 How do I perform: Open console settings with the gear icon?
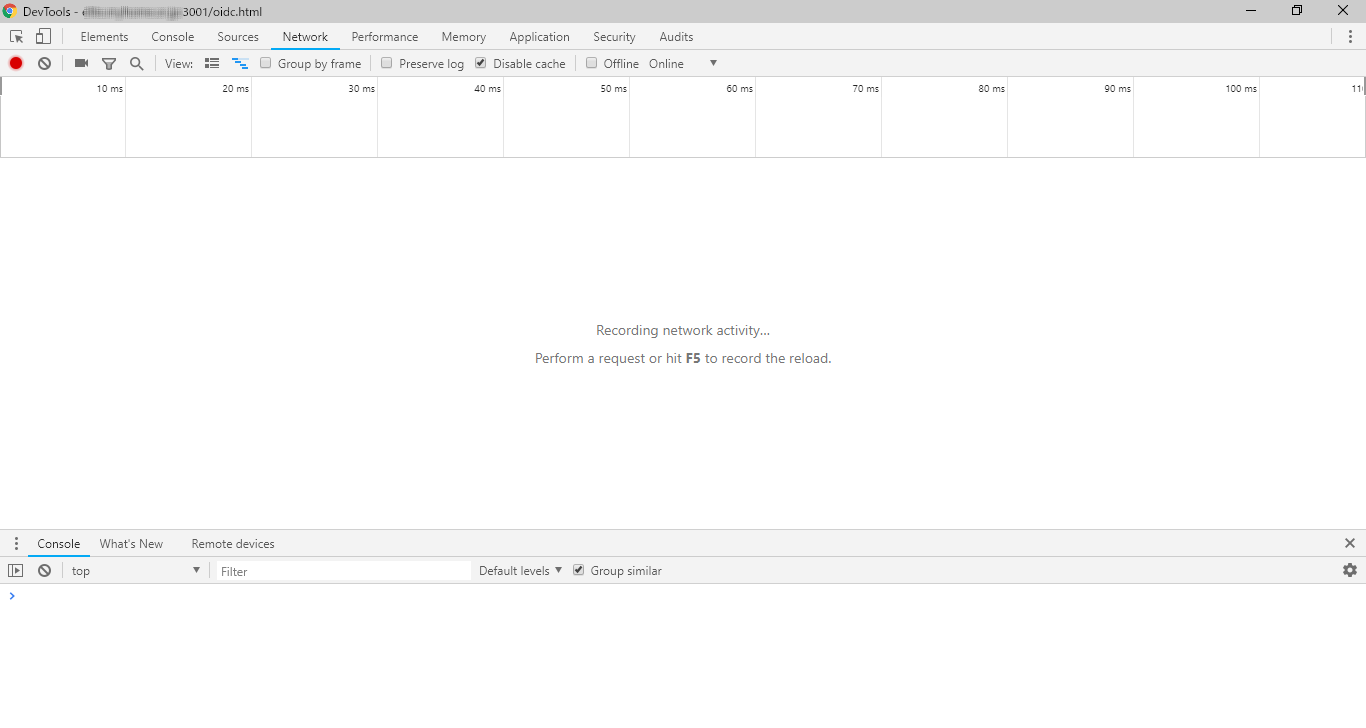tap(1350, 570)
